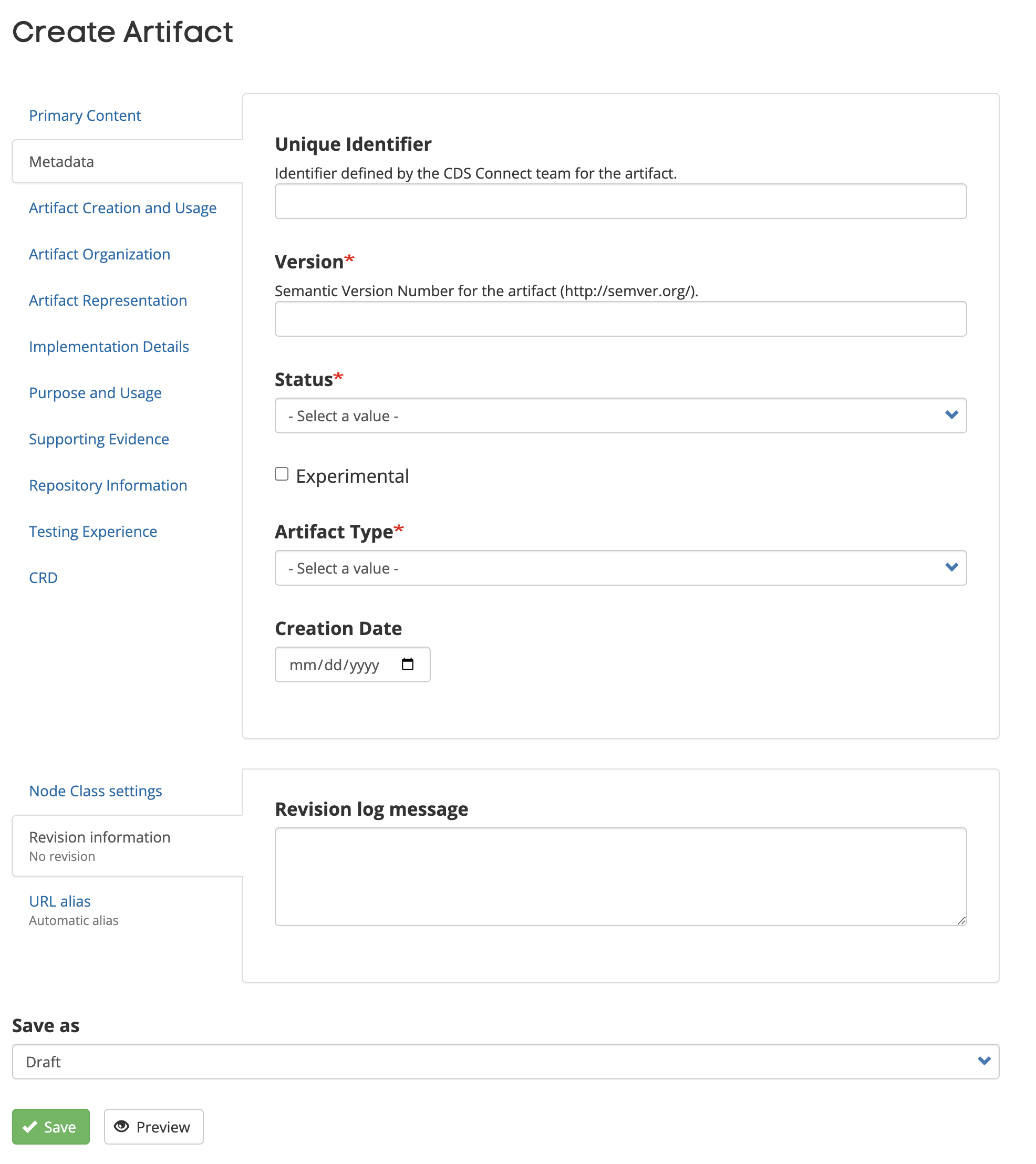Click the Save as dropdown chevron arrow
1036x1164 pixels.
[983, 1061]
